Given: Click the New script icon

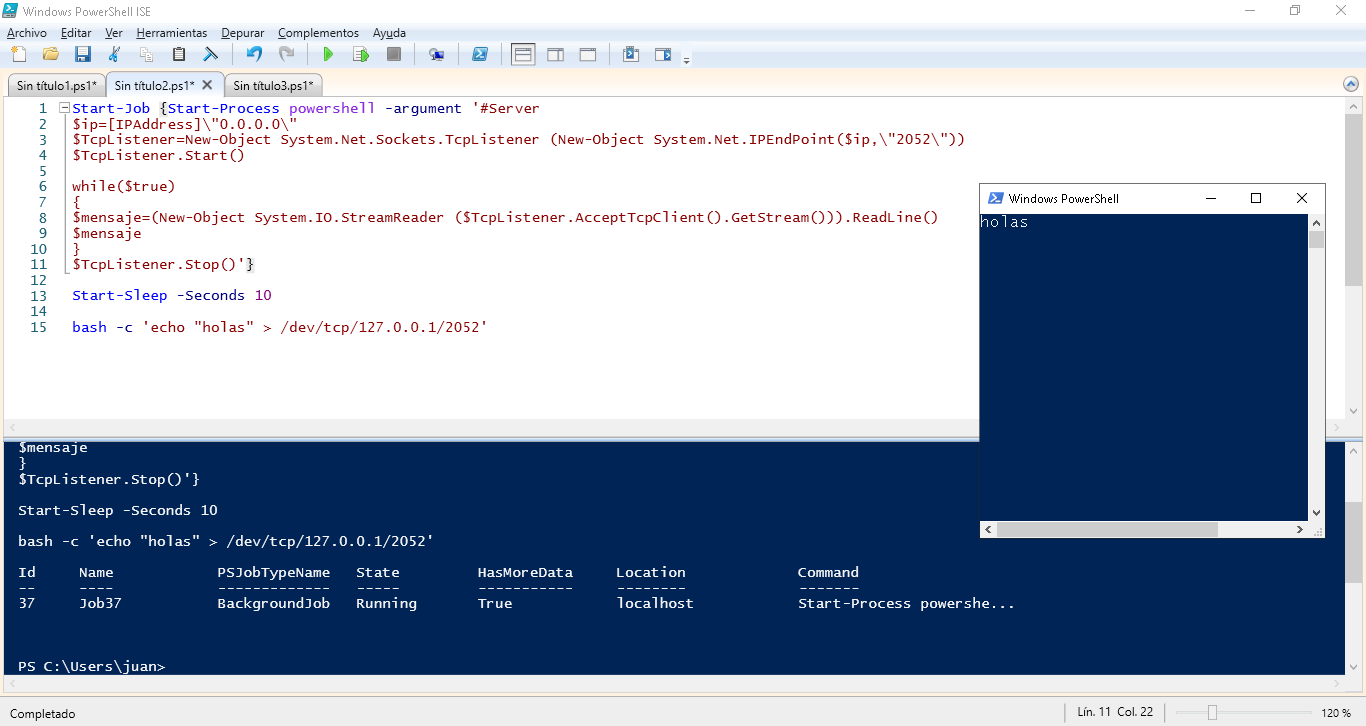Looking at the screenshot, I should point(18,54).
